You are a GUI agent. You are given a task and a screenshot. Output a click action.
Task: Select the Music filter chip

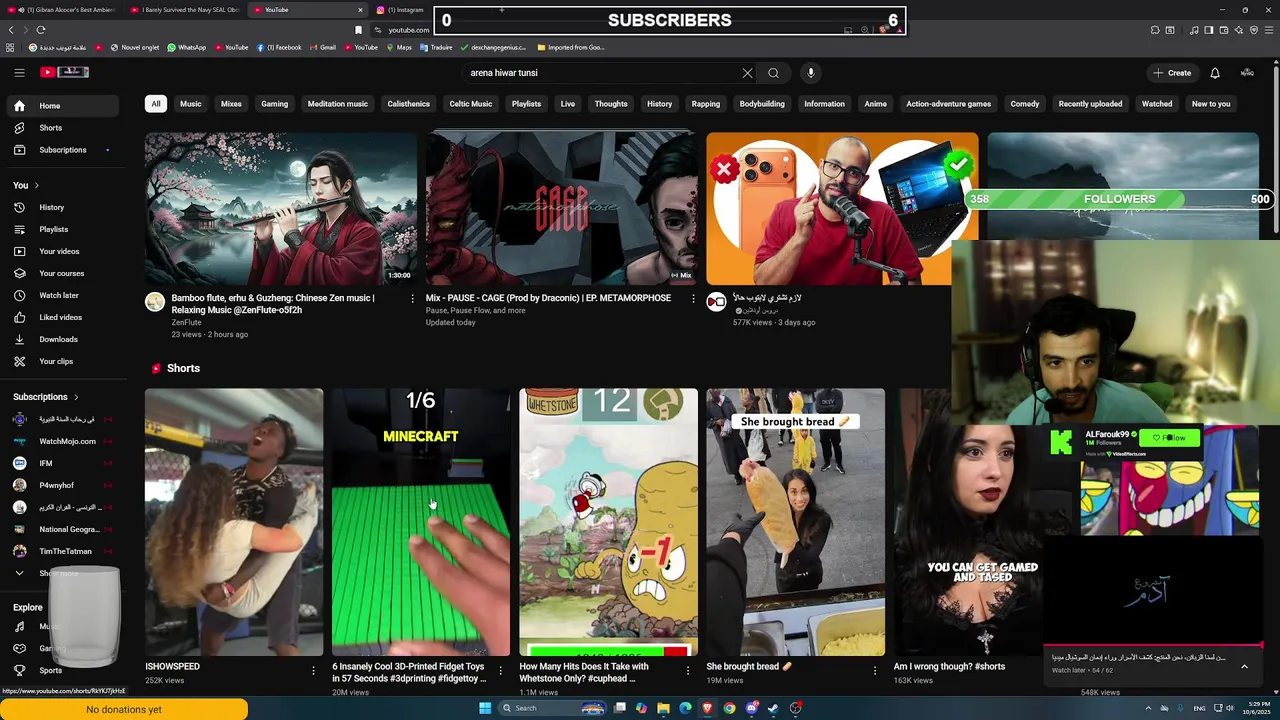click(190, 104)
